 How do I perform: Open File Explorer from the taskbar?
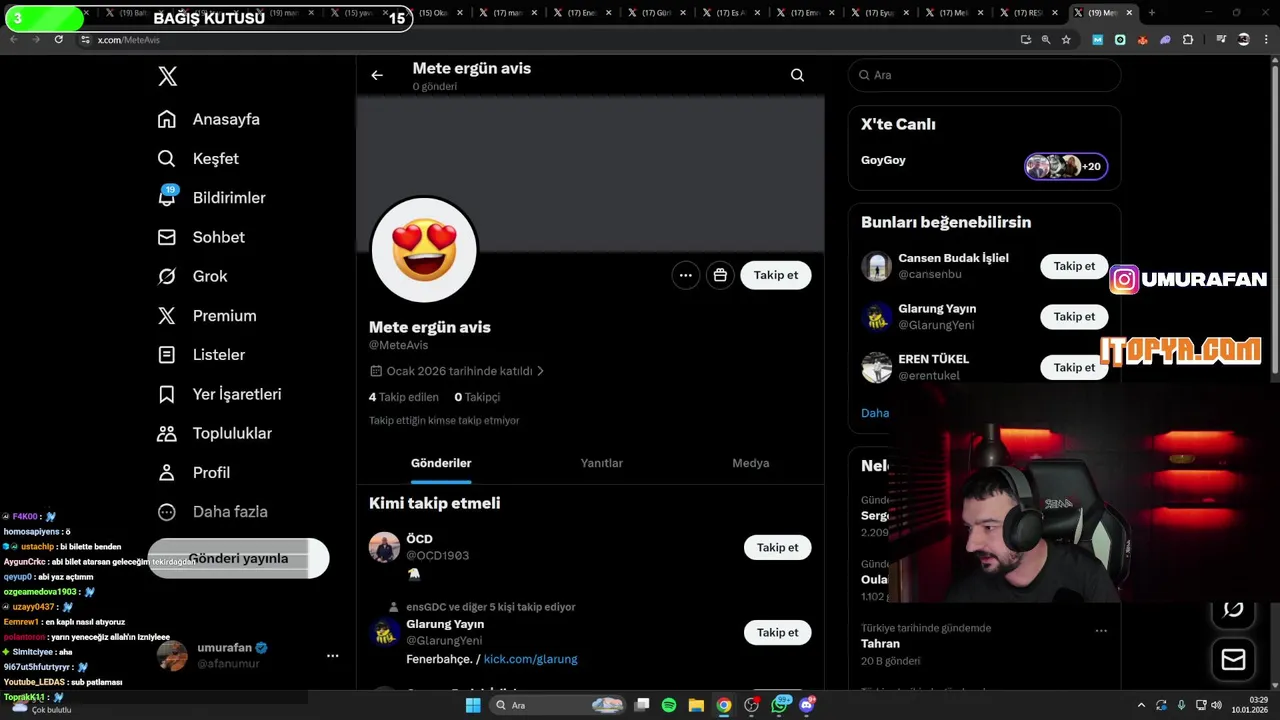point(697,705)
